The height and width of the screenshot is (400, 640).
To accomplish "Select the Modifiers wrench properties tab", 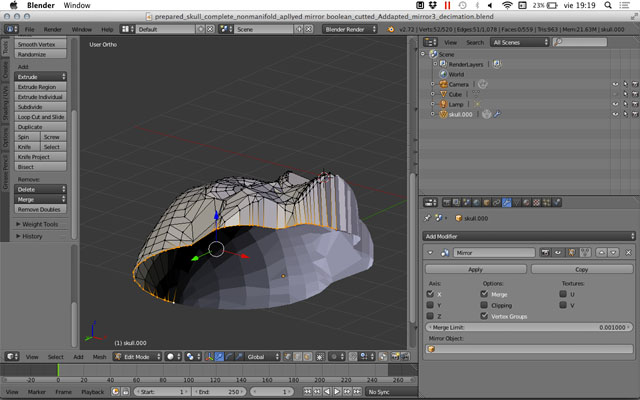I will (507, 202).
